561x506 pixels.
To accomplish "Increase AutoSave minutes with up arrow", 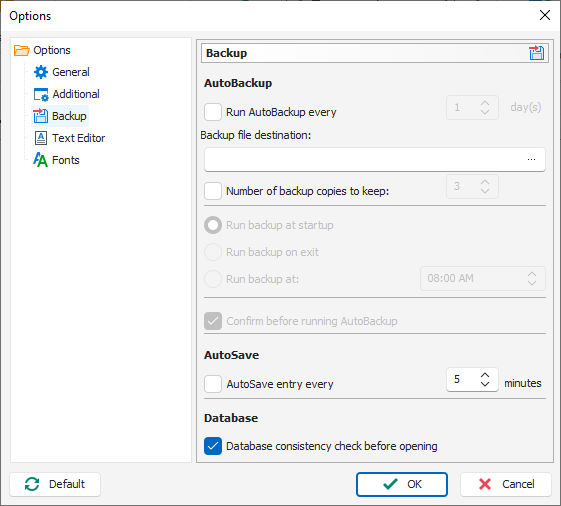I will click(x=485, y=375).
